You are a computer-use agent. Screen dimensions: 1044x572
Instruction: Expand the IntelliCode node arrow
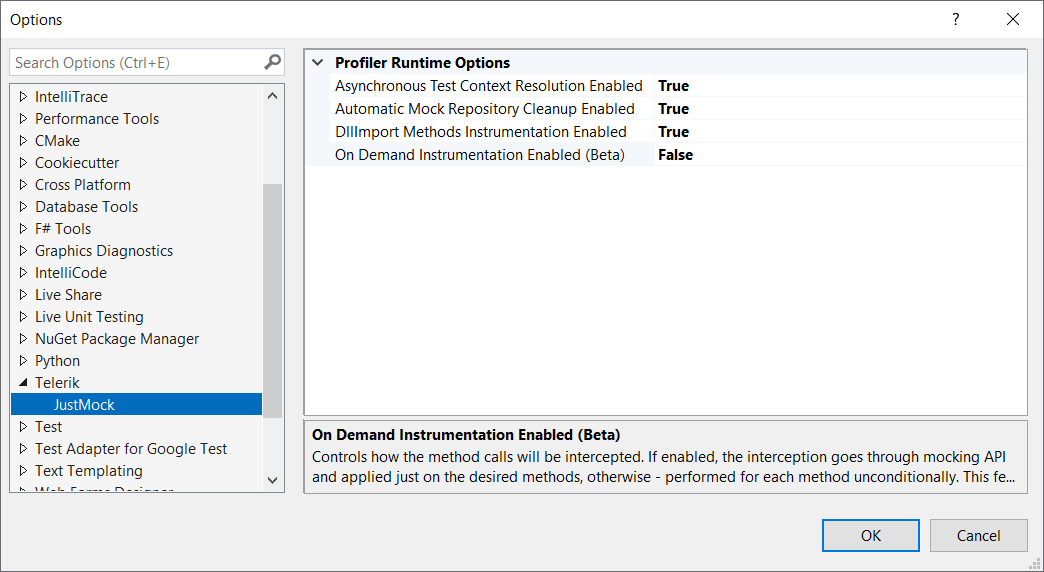pyautogui.click(x=24, y=273)
